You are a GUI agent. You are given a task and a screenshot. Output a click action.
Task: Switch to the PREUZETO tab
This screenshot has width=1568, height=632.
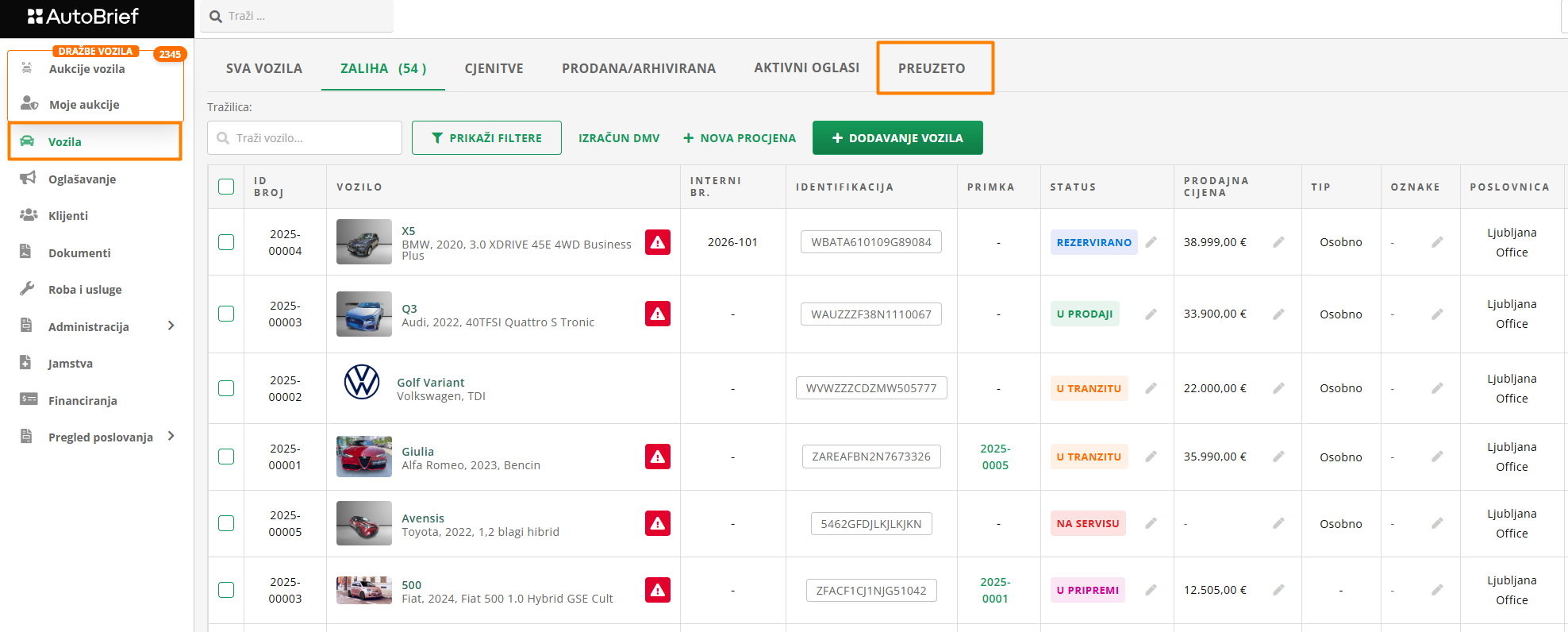coord(932,68)
